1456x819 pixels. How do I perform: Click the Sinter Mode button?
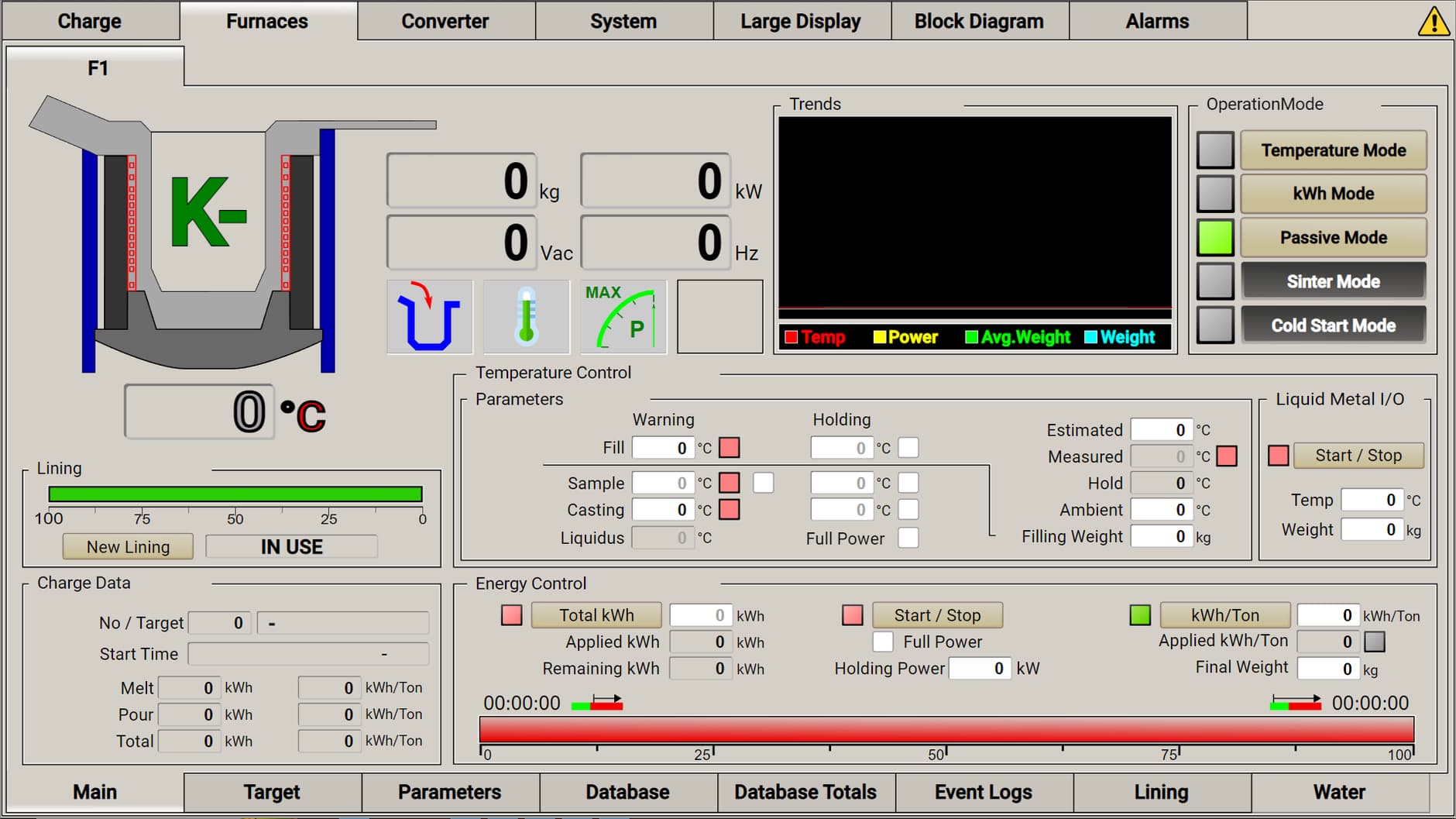tap(1334, 281)
